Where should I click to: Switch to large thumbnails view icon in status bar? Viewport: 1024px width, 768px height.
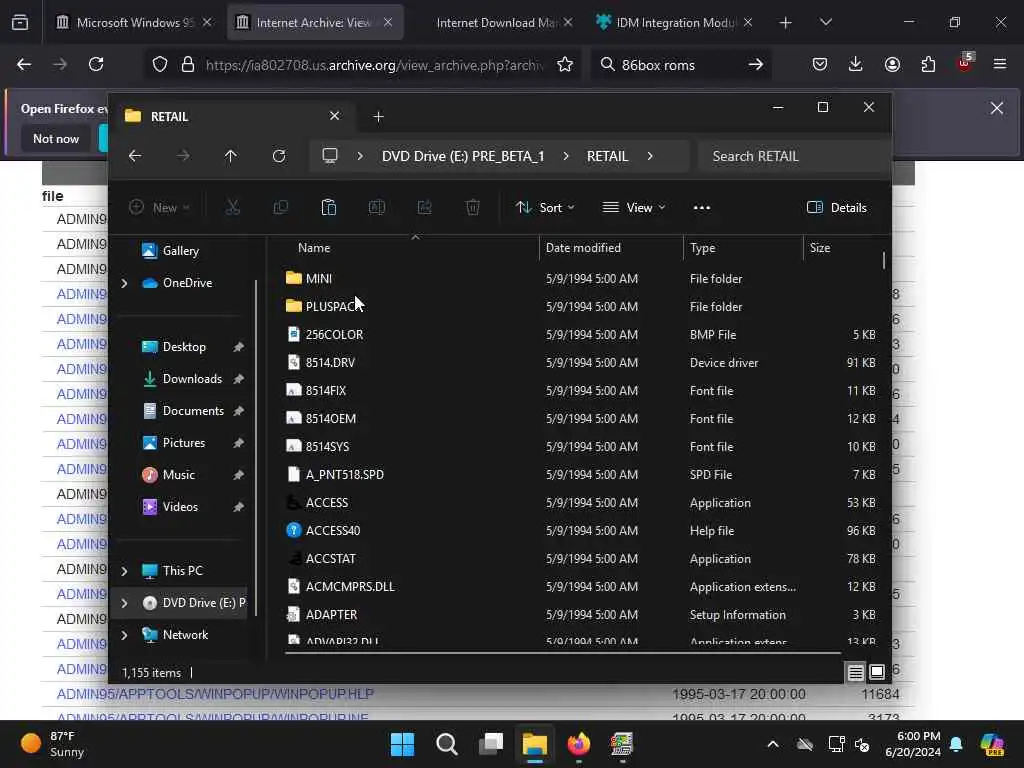point(877,672)
